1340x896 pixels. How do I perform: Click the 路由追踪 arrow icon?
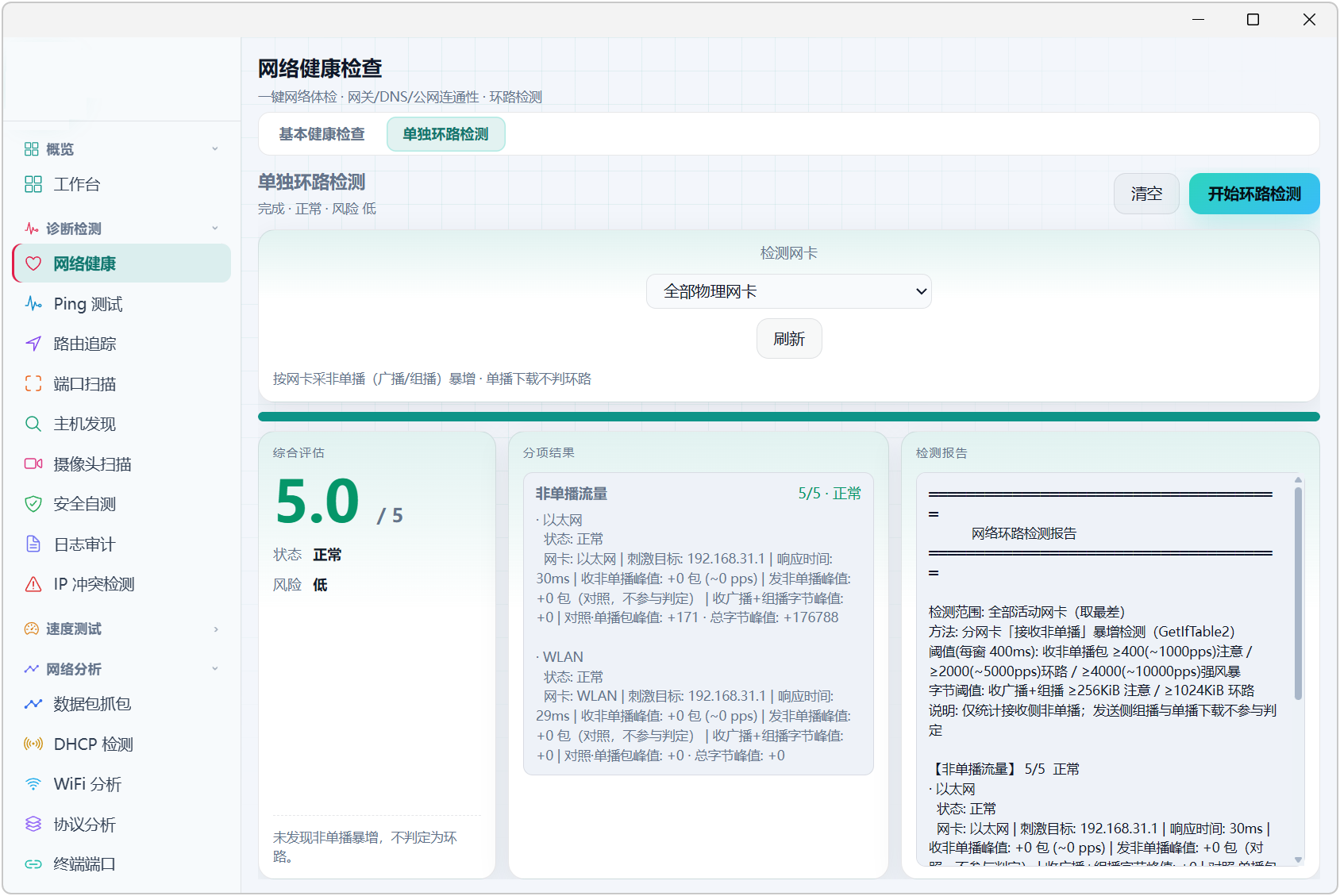click(33, 344)
